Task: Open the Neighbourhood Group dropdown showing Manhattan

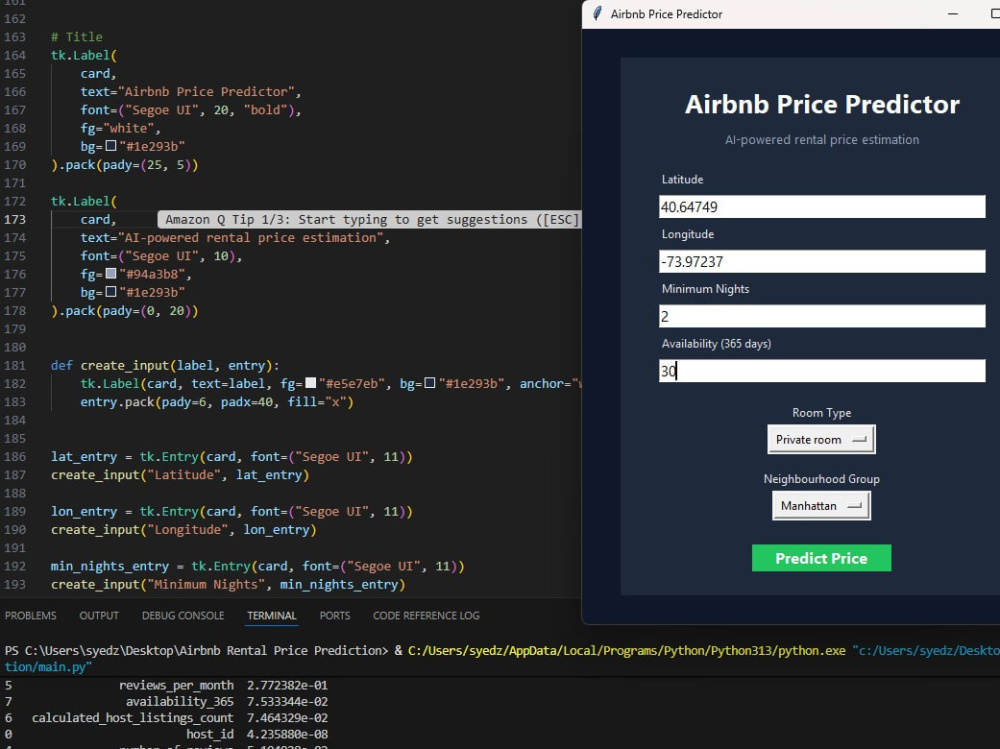Action: point(821,506)
